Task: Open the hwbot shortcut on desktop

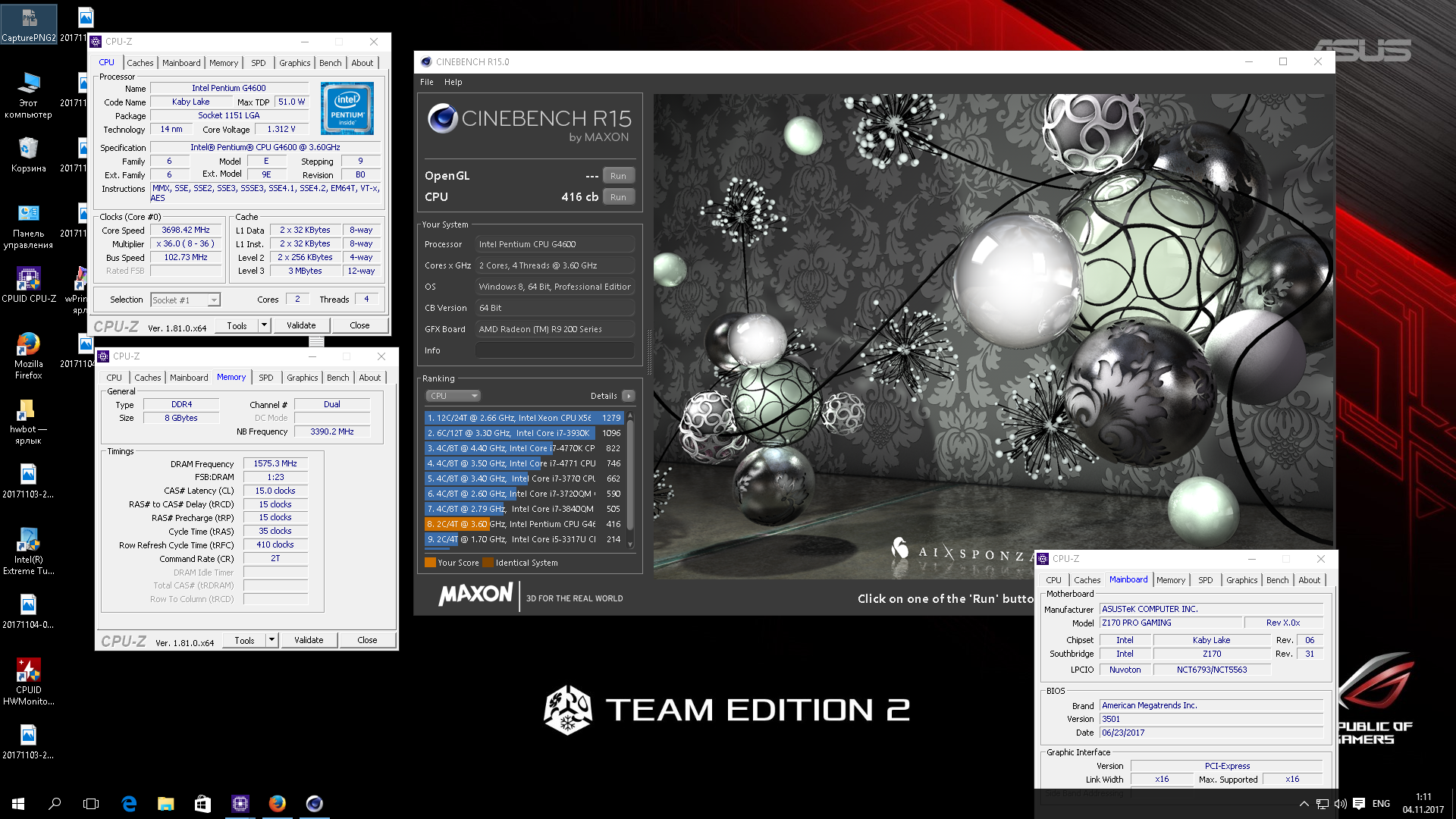Action: point(28,421)
